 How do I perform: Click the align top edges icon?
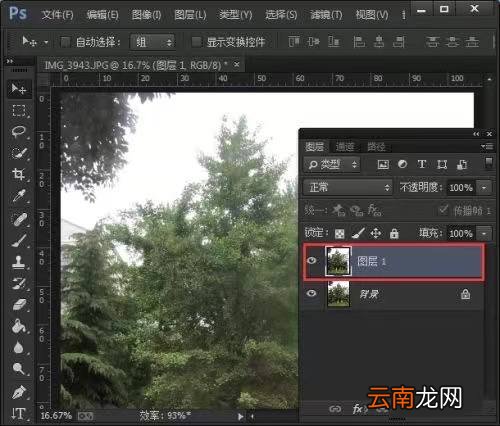click(x=294, y=42)
